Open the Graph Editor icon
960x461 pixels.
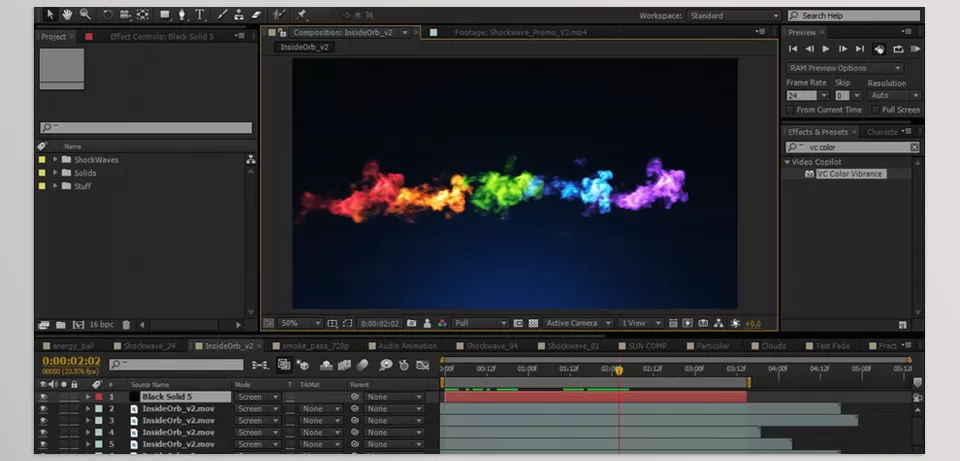422,365
